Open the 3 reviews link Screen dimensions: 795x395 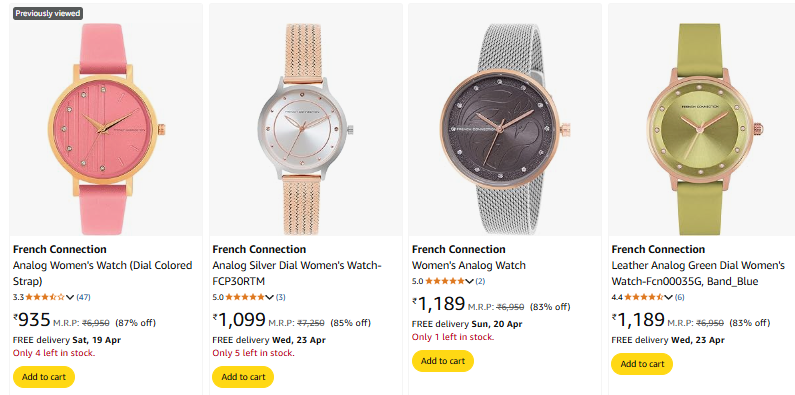point(280,297)
